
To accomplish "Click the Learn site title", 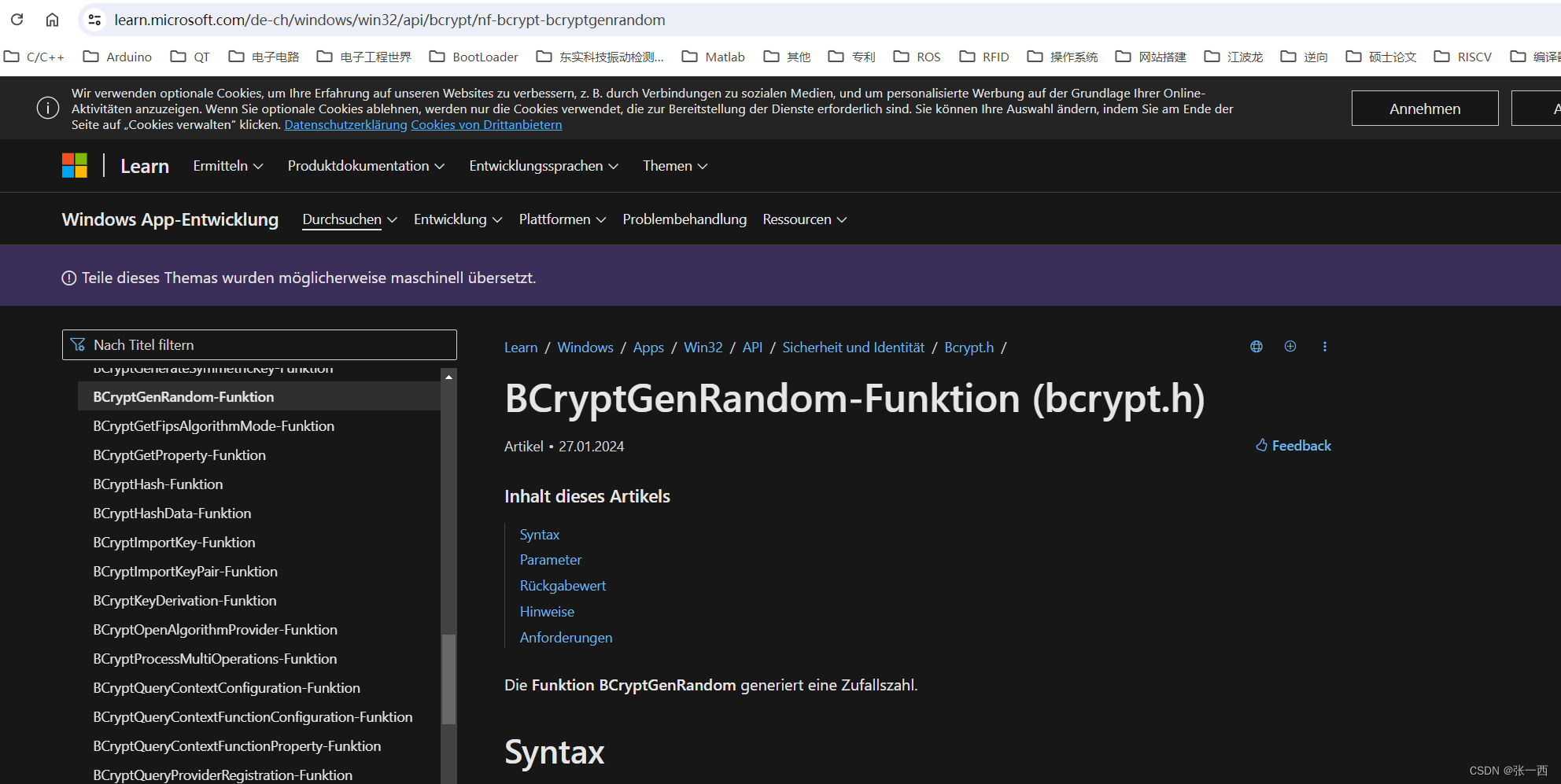I will (x=145, y=166).
